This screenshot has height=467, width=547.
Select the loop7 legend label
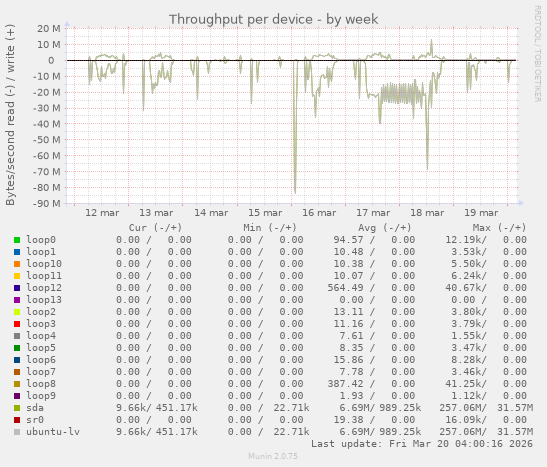pos(41,372)
